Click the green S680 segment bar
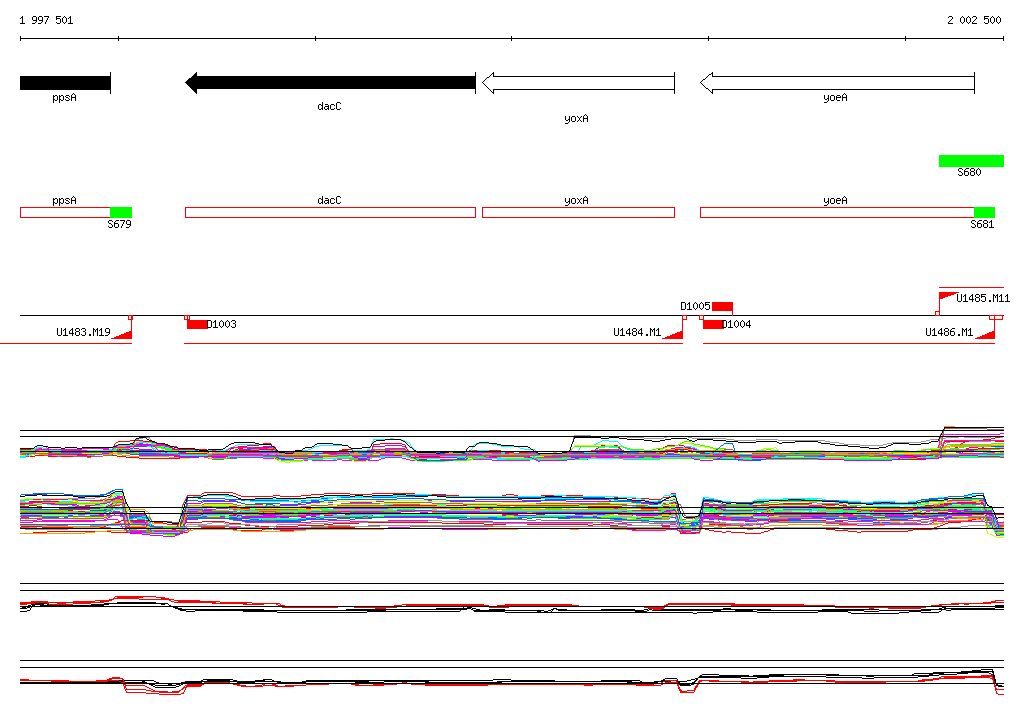 971,161
